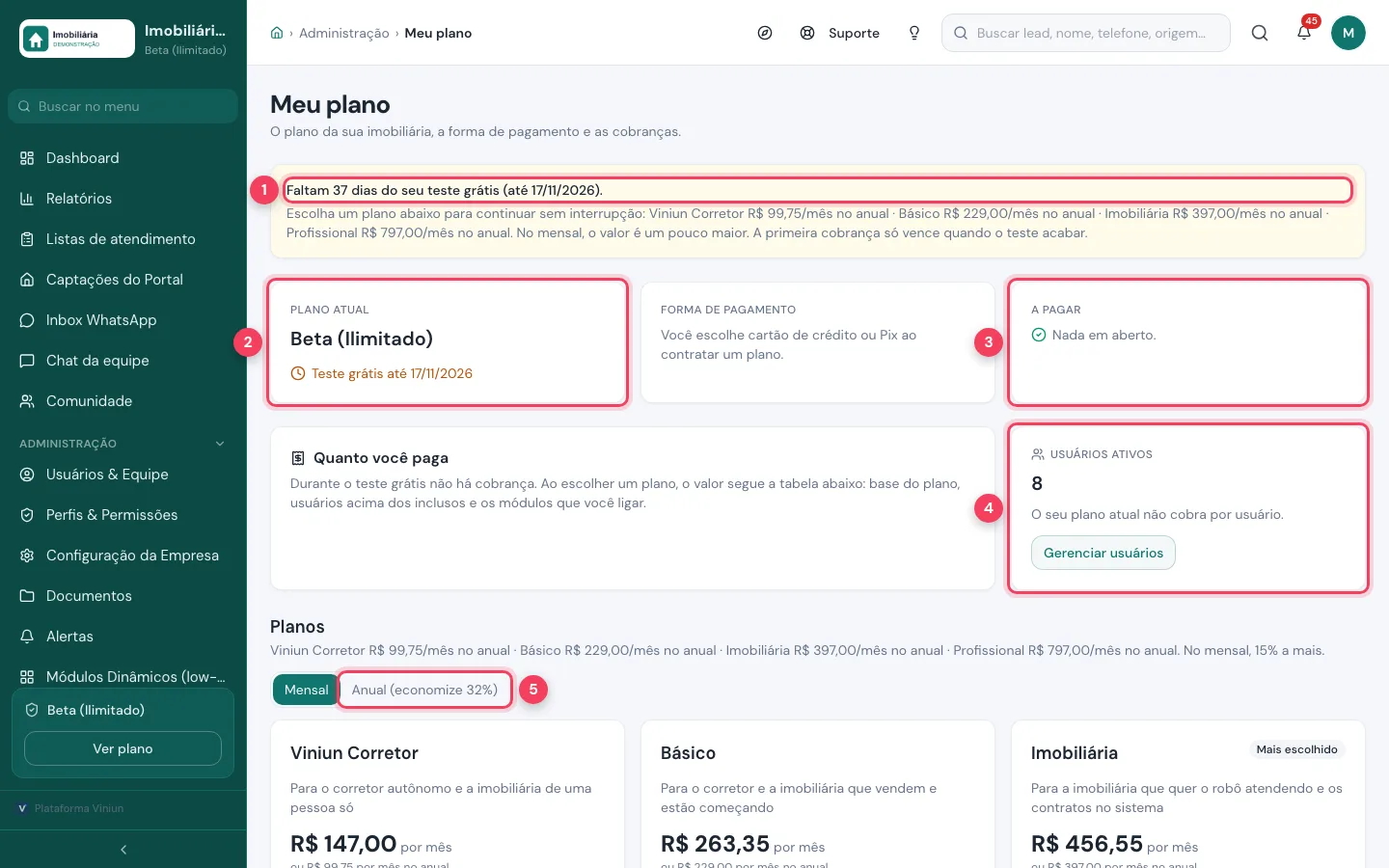Click the 'Nada em aberto.' status text
This screenshot has height=868, width=1389.
click(x=1103, y=335)
